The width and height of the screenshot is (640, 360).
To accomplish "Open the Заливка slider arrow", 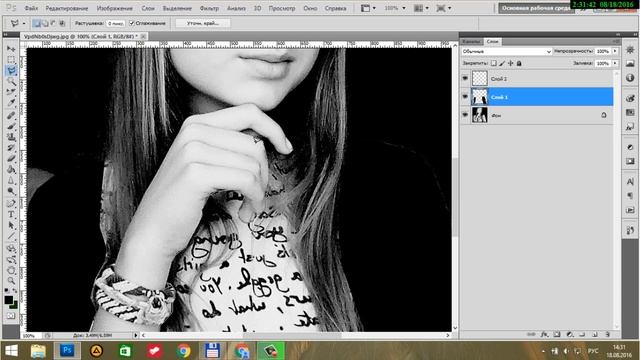I will [x=615, y=63].
